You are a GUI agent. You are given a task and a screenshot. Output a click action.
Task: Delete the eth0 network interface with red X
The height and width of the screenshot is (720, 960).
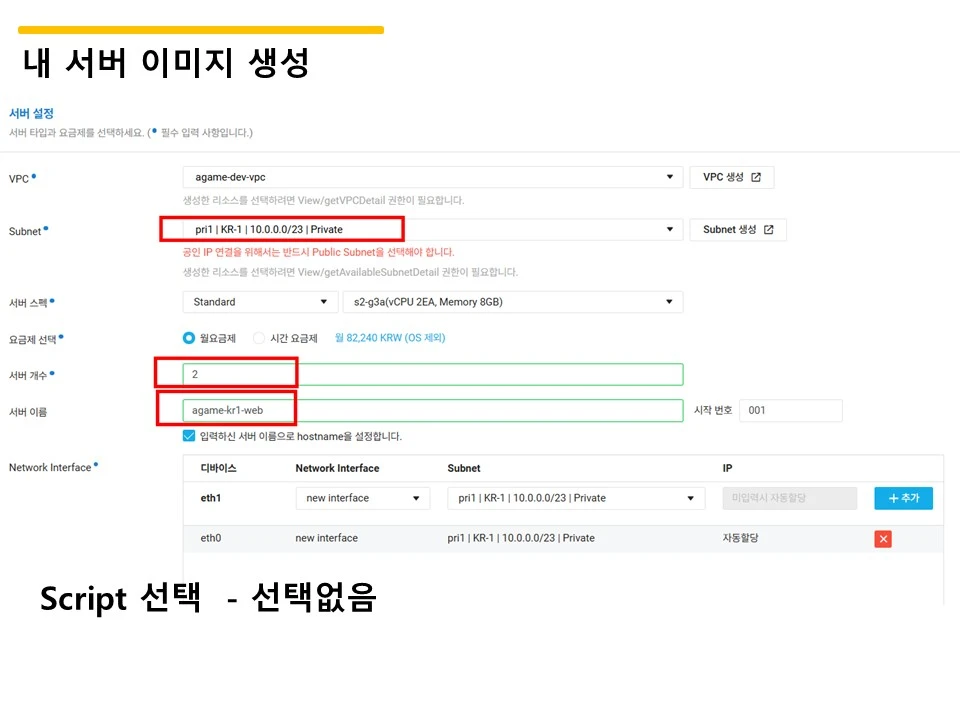pos(881,538)
